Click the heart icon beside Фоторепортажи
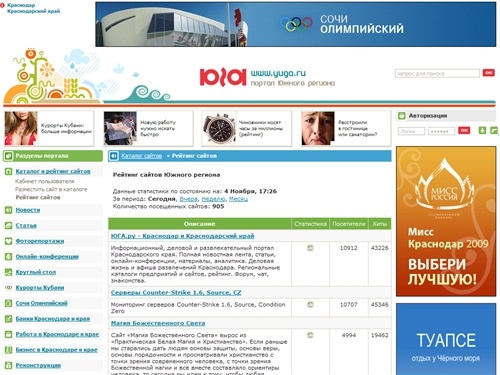 click(8, 241)
